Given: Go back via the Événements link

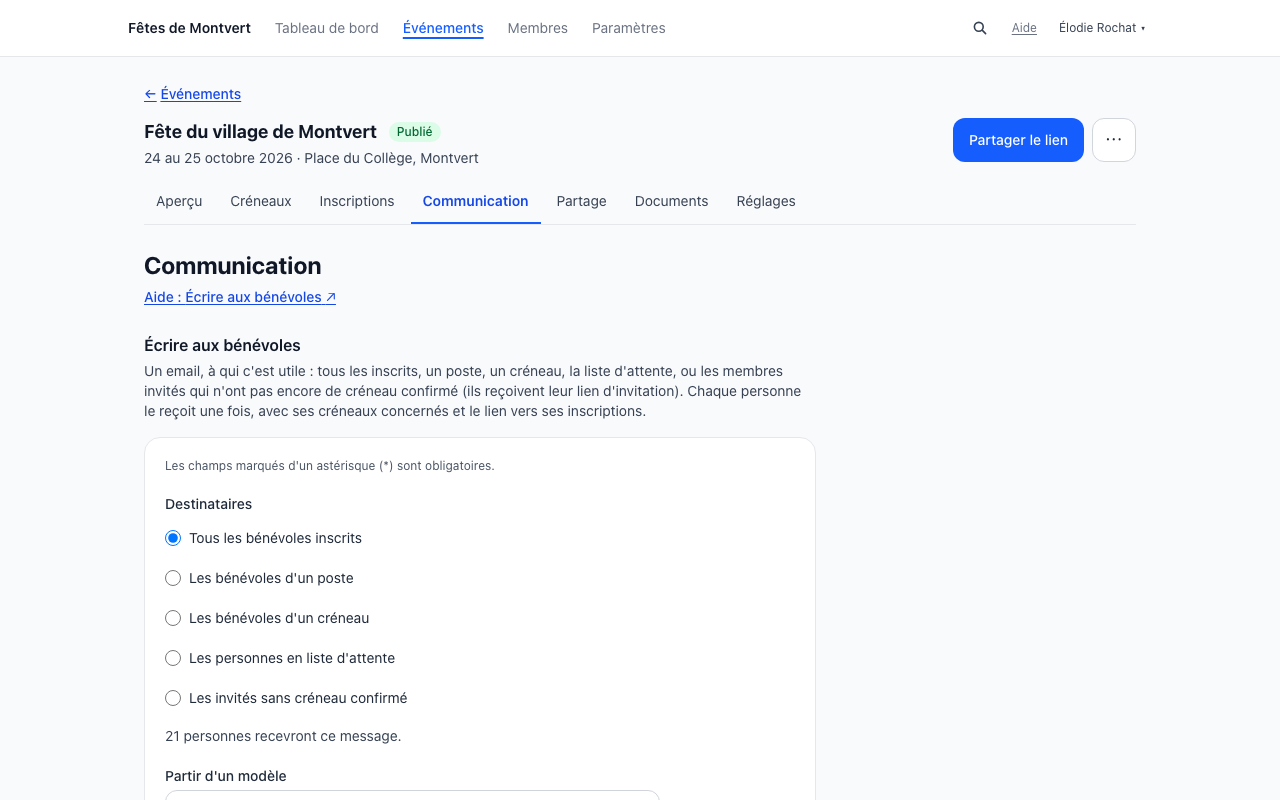Looking at the screenshot, I should coord(193,94).
